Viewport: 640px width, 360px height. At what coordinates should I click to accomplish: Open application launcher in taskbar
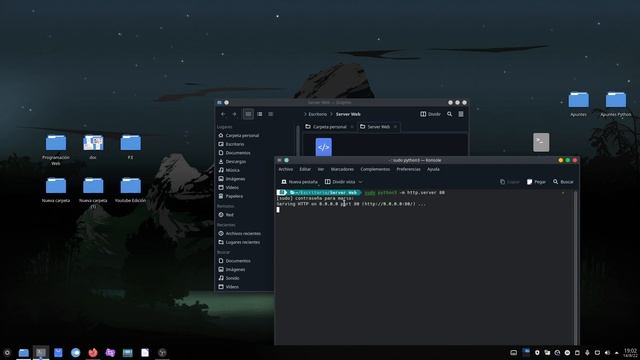point(7,353)
